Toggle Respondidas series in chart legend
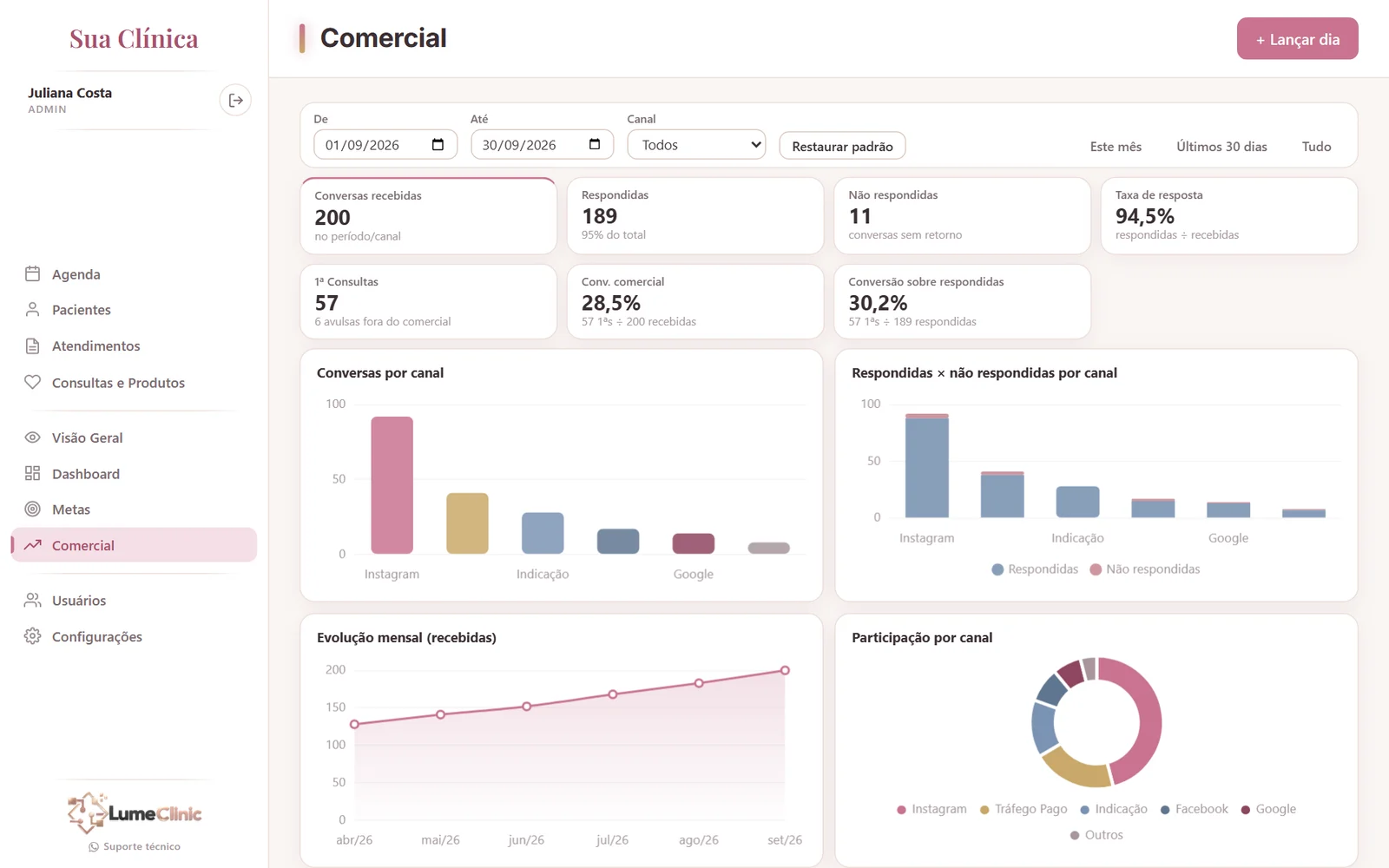Image resolution: width=1389 pixels, height=868 pixels. click(x=1035, y=569)
